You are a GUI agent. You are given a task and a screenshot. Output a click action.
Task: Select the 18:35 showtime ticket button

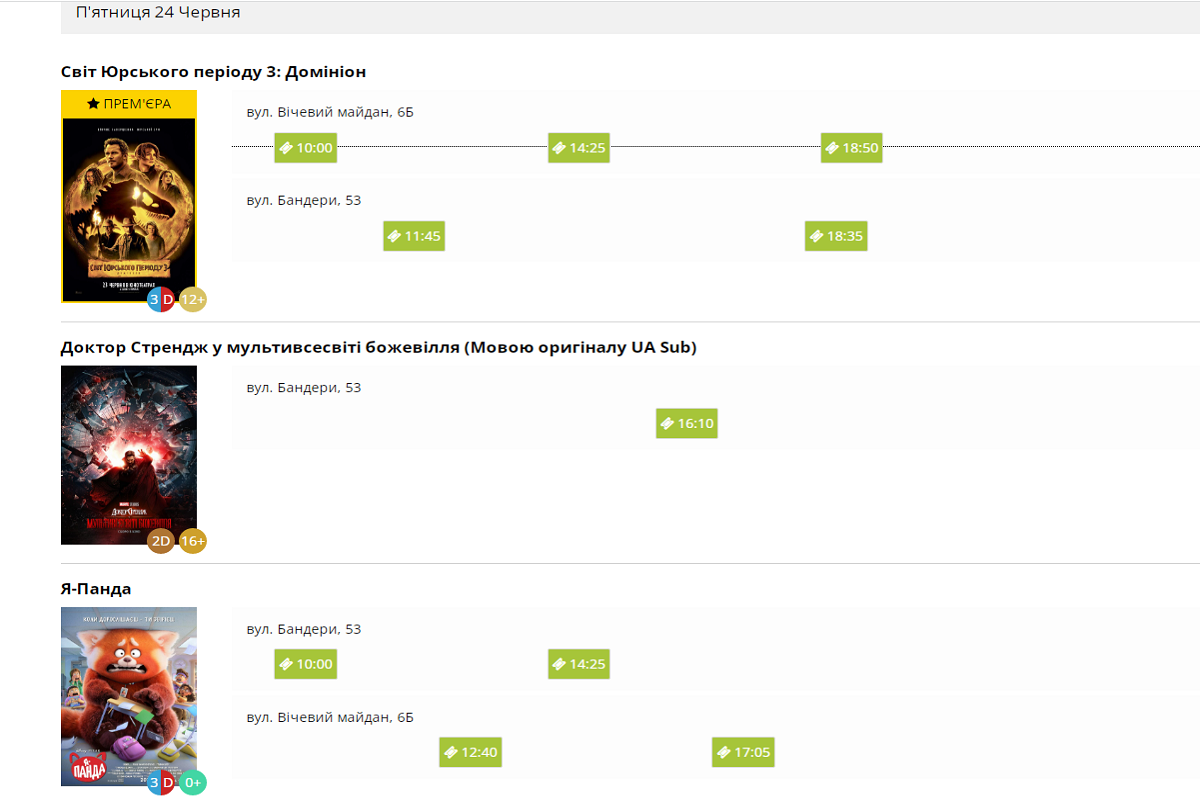point(836,236)
